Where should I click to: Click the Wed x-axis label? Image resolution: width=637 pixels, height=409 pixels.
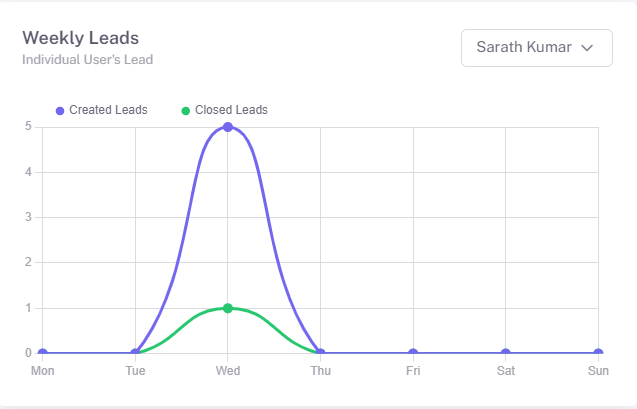[x=228, y=371]
